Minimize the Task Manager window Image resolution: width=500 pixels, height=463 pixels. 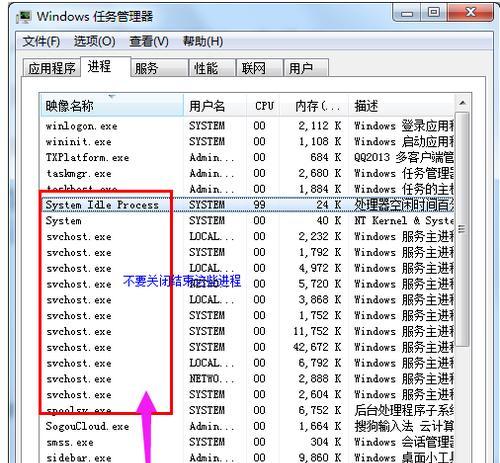[407, 13]
